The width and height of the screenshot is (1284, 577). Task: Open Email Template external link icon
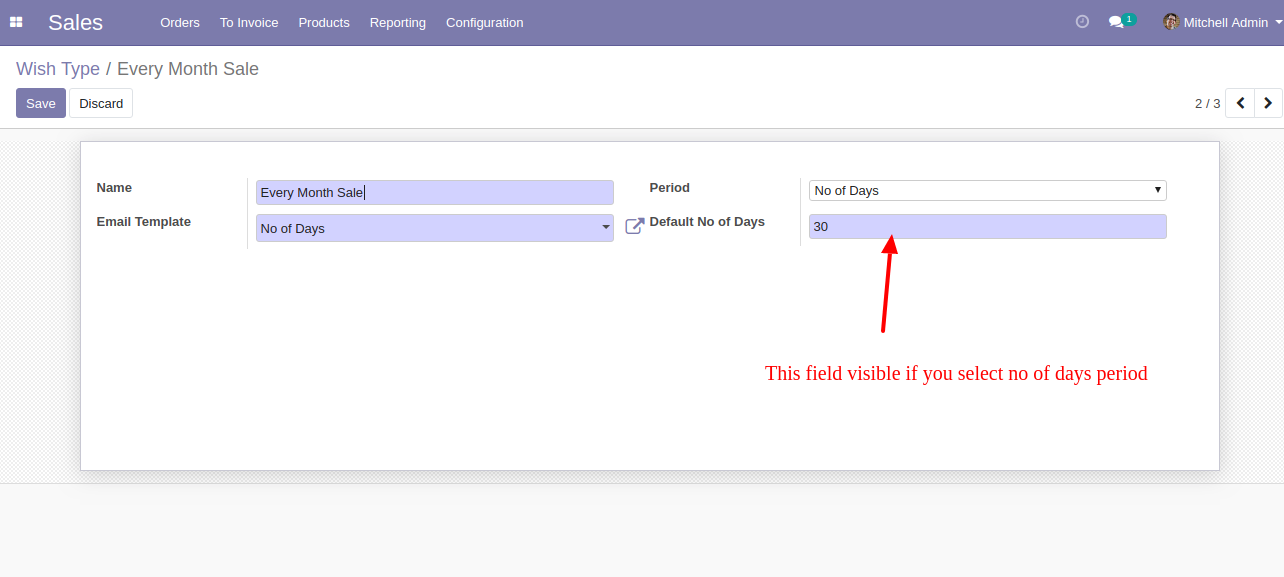(x=634, y=227)
